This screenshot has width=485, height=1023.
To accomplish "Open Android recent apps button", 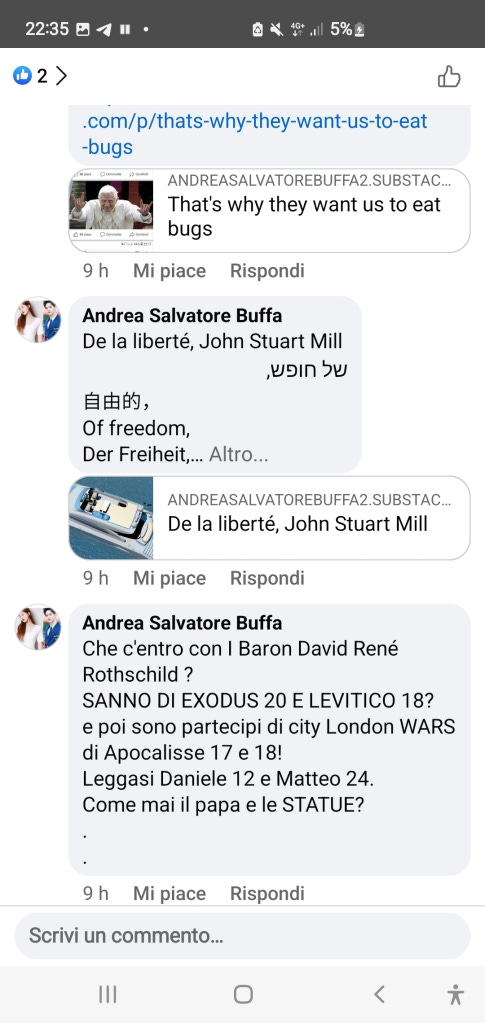I will [107, 994].
